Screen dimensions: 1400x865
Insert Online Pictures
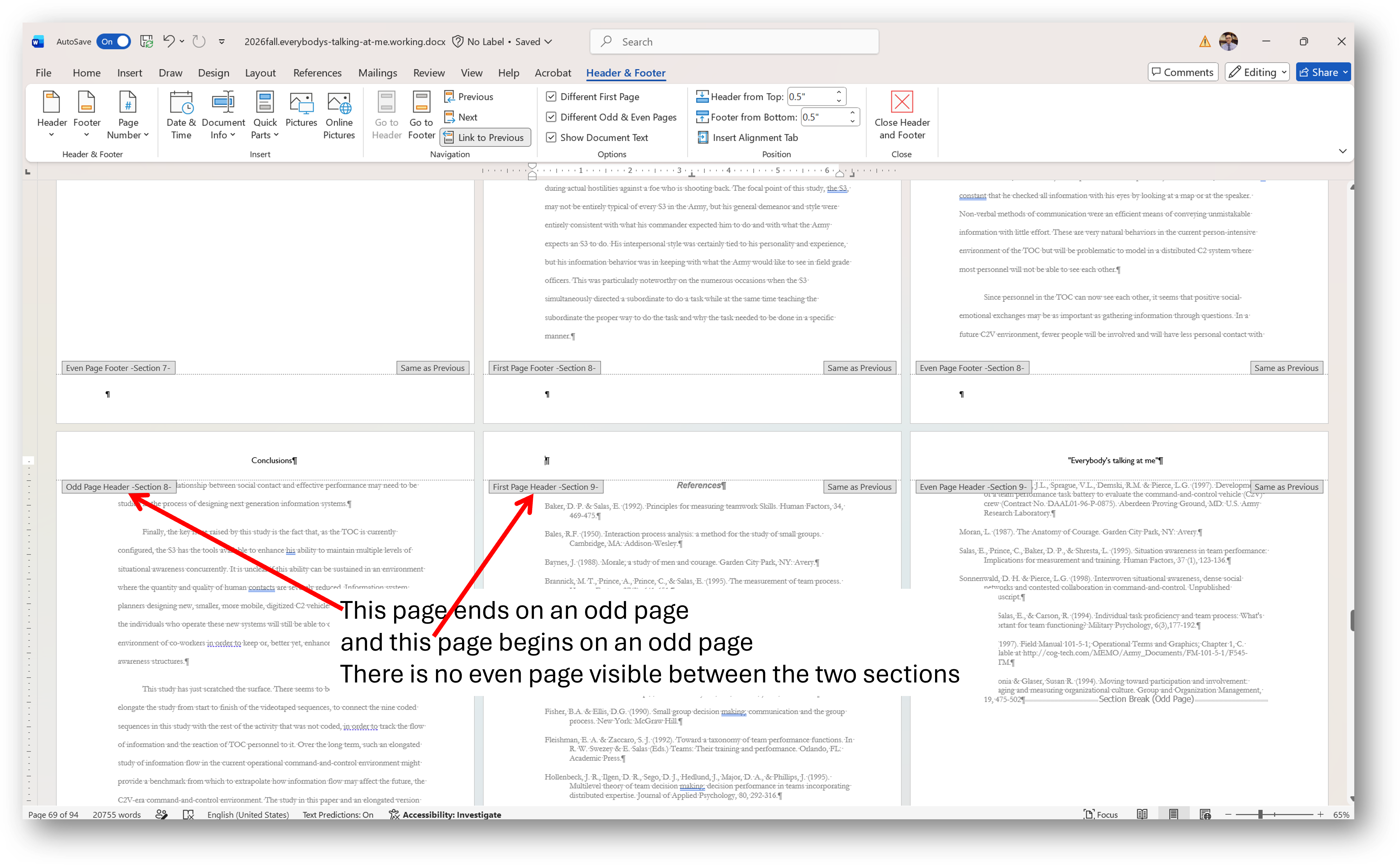click(339, 114)
